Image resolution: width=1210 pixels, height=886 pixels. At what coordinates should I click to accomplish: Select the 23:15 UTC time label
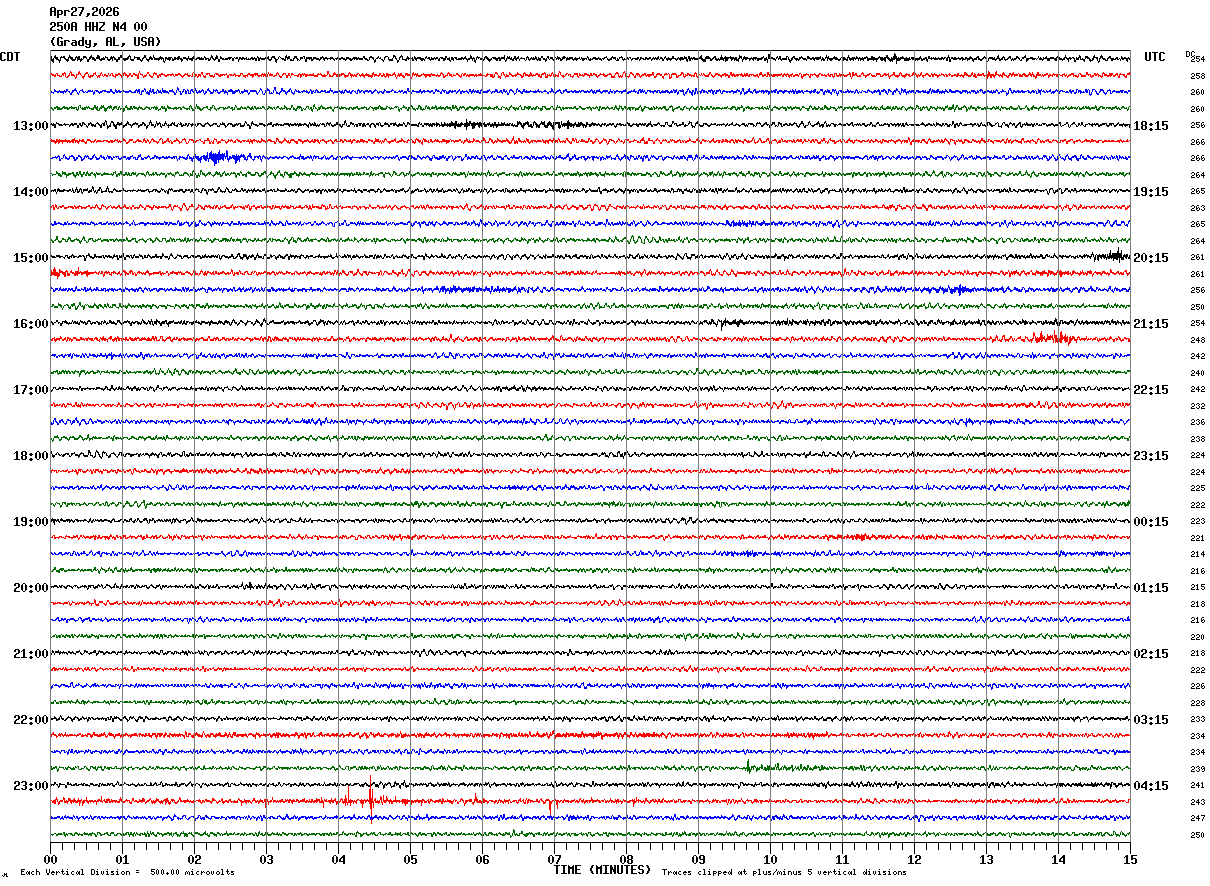point(1151,456)
